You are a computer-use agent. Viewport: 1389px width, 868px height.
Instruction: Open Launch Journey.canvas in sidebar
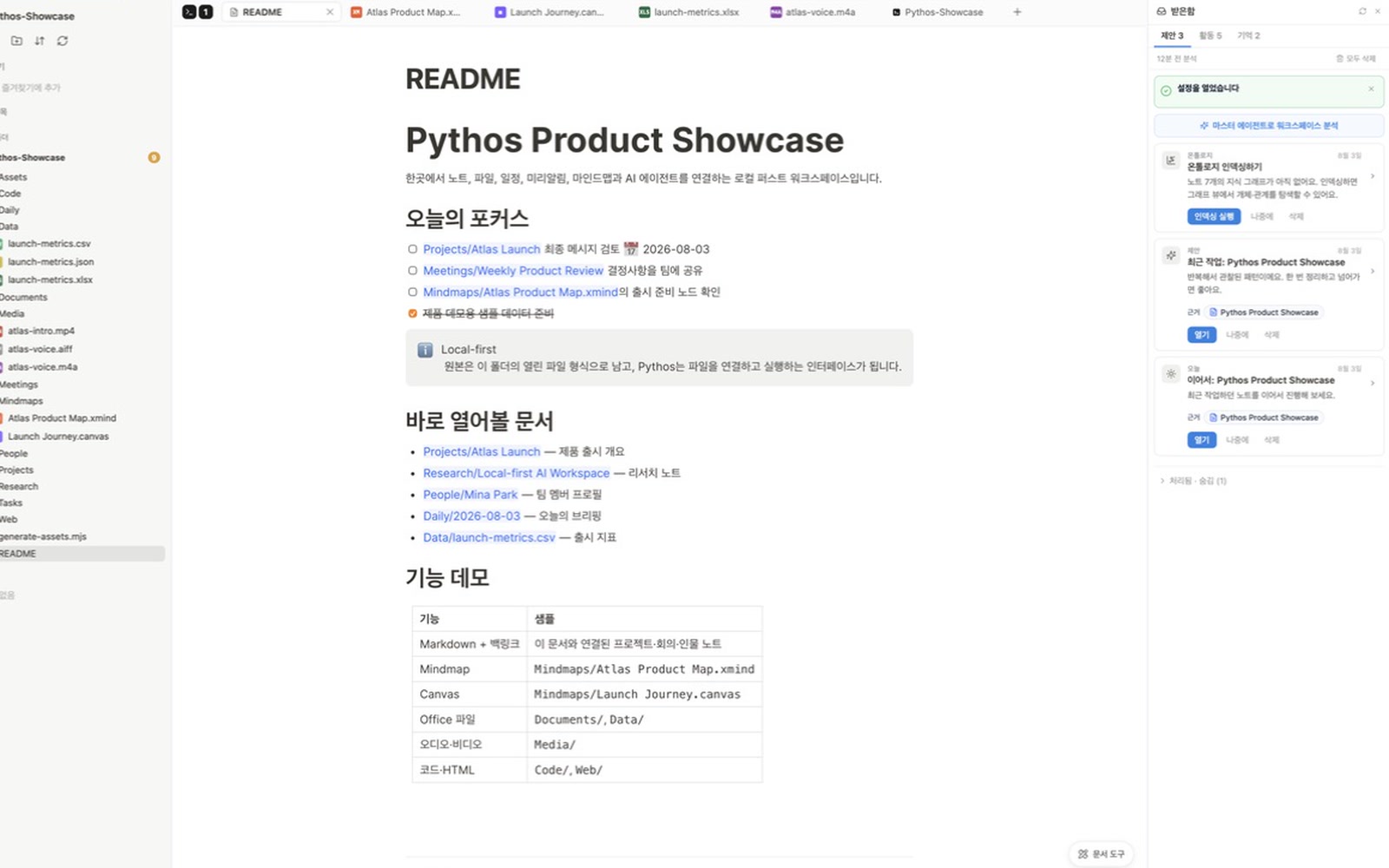(58, 437)
